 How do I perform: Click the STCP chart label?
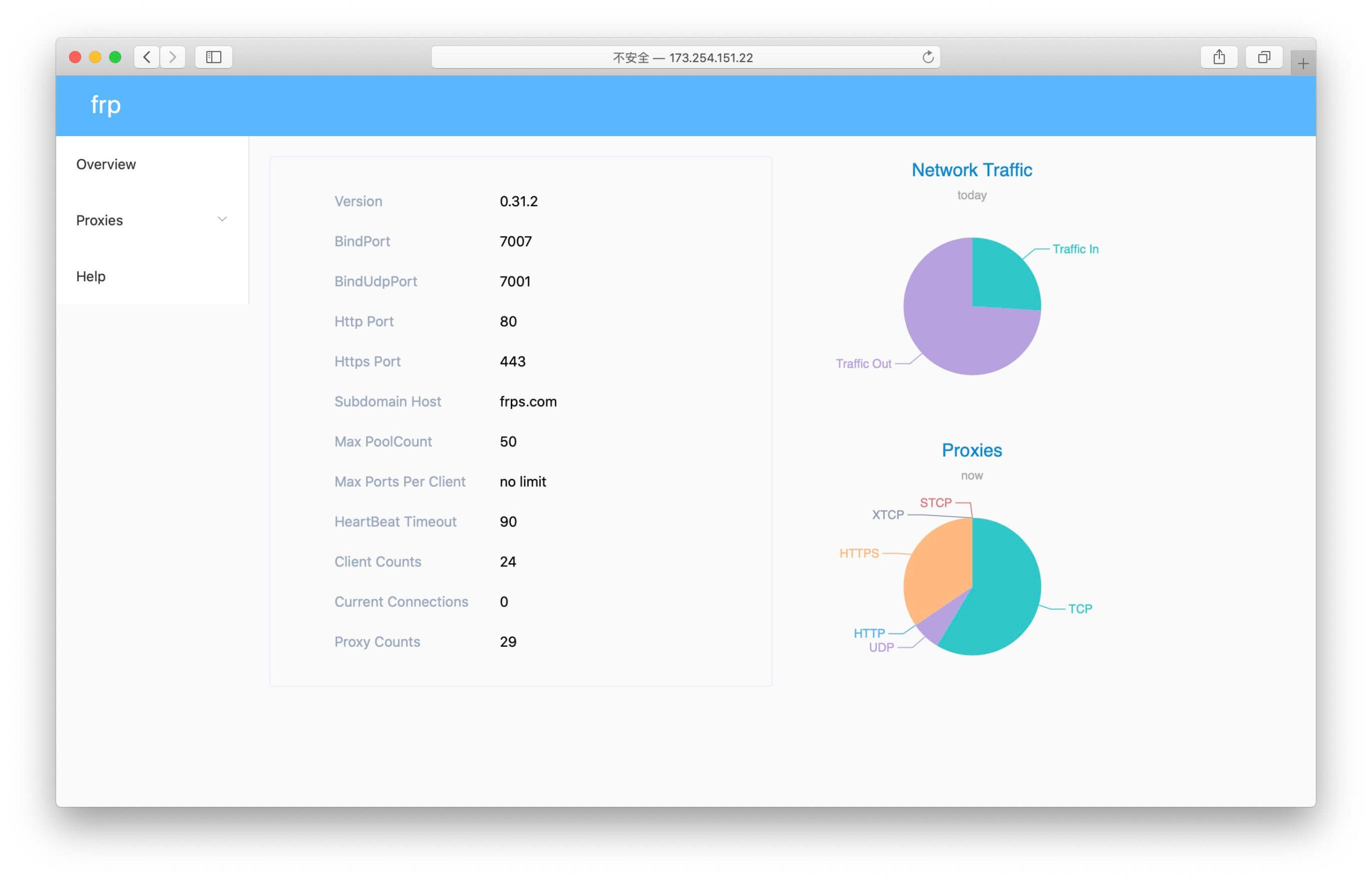point(935,503)
